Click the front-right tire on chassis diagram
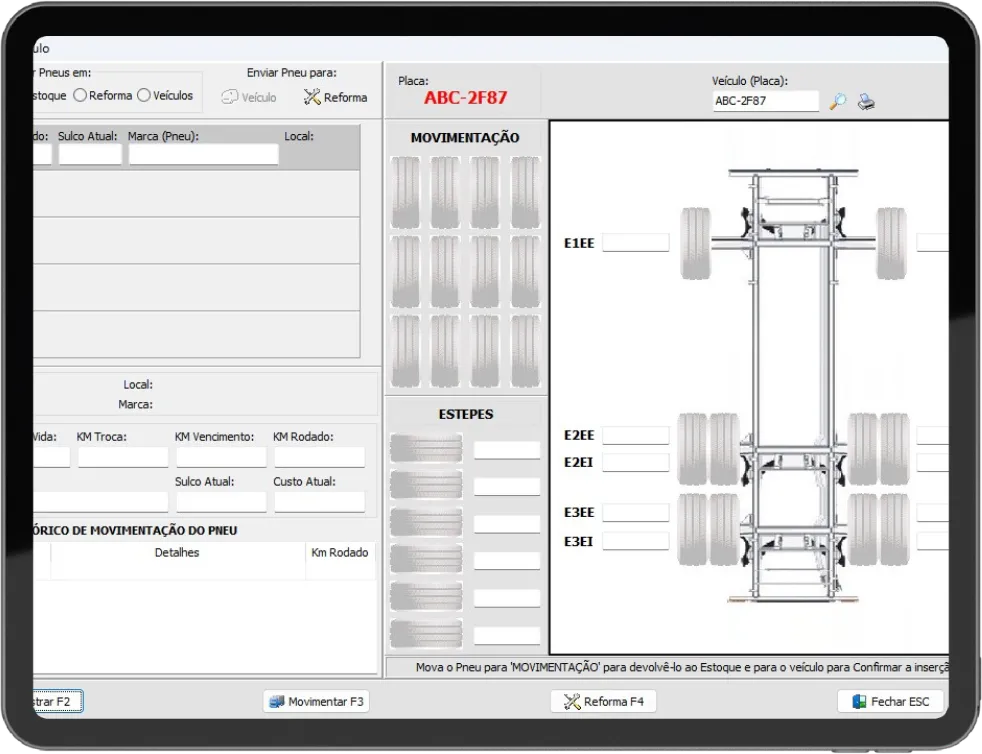This screenshot has width=982, height=754. pyautogui.click(x=891, y=244)
